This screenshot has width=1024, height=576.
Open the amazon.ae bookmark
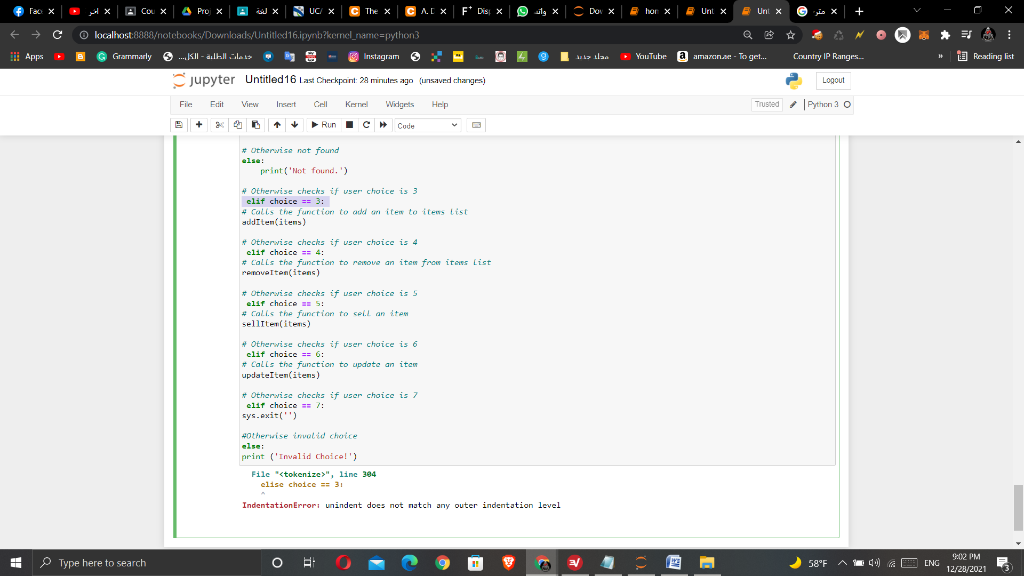[x=722, y=56]
